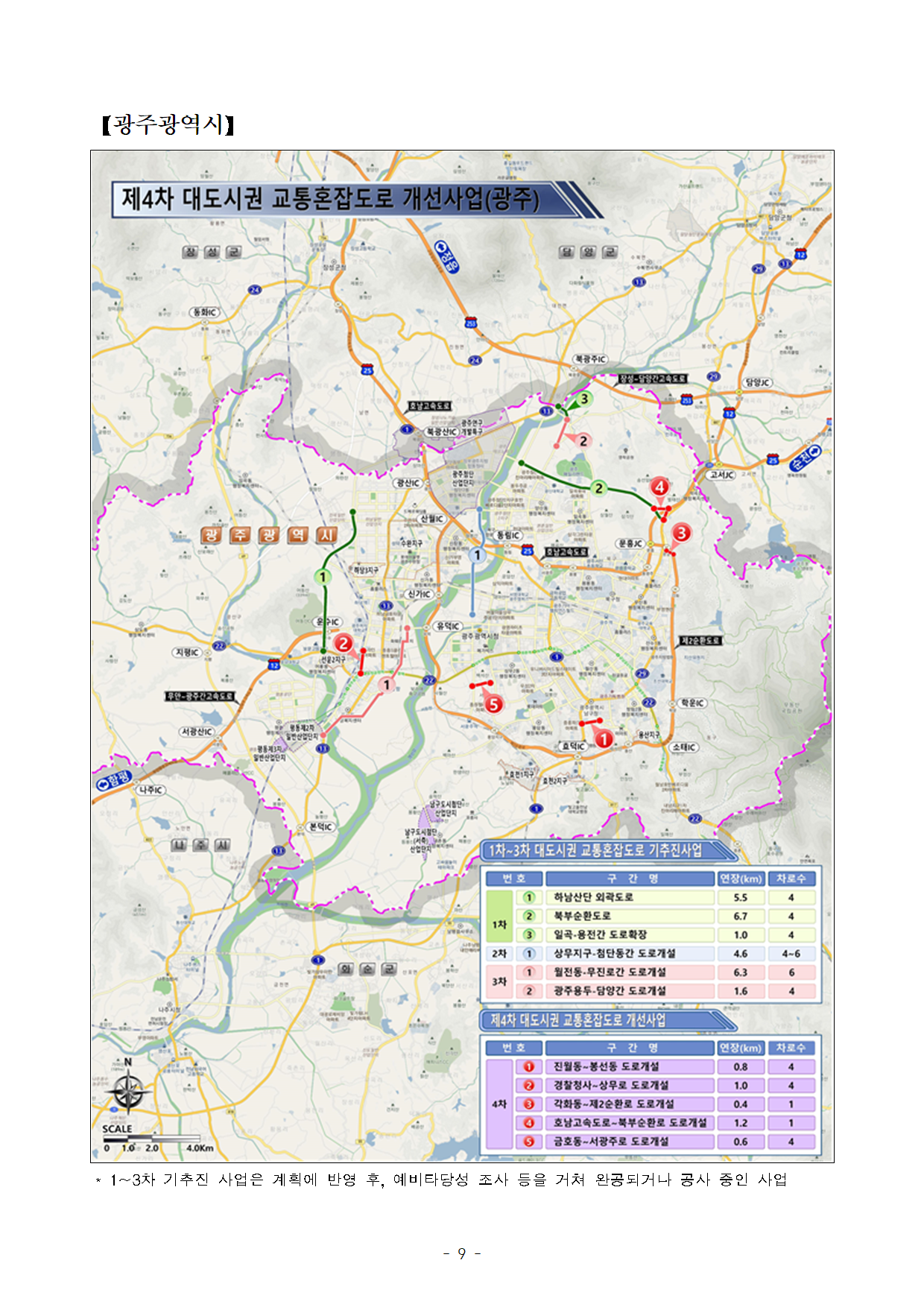Image resolution: width=924 pixels, height=1307 pixels.
Task: Click the 제2순환도로 label
Action: point(701,641)
